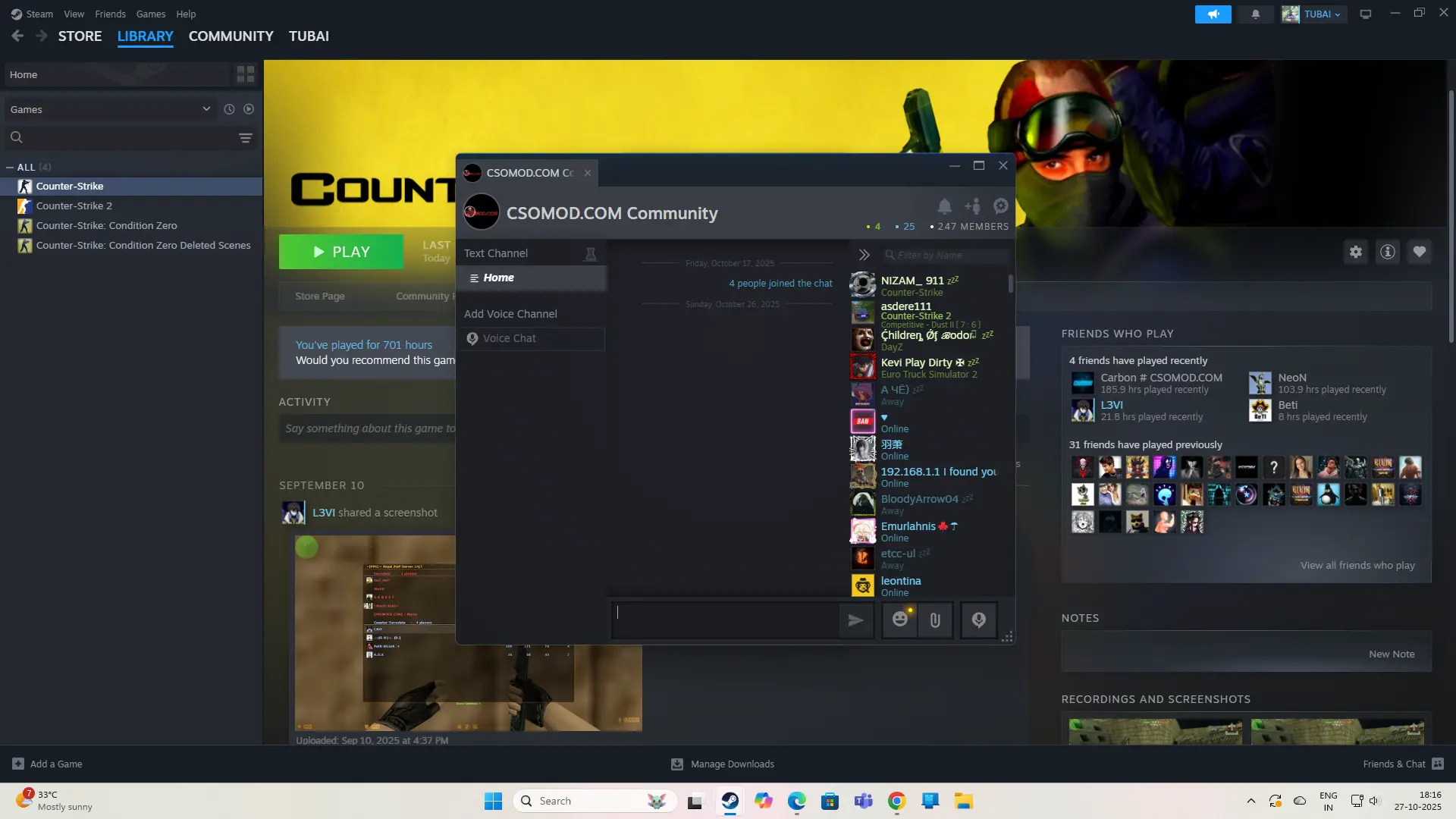This screenshot has height=819, width=1456.
Task: Go back with the navigation arrow
Action: (17, 36)
